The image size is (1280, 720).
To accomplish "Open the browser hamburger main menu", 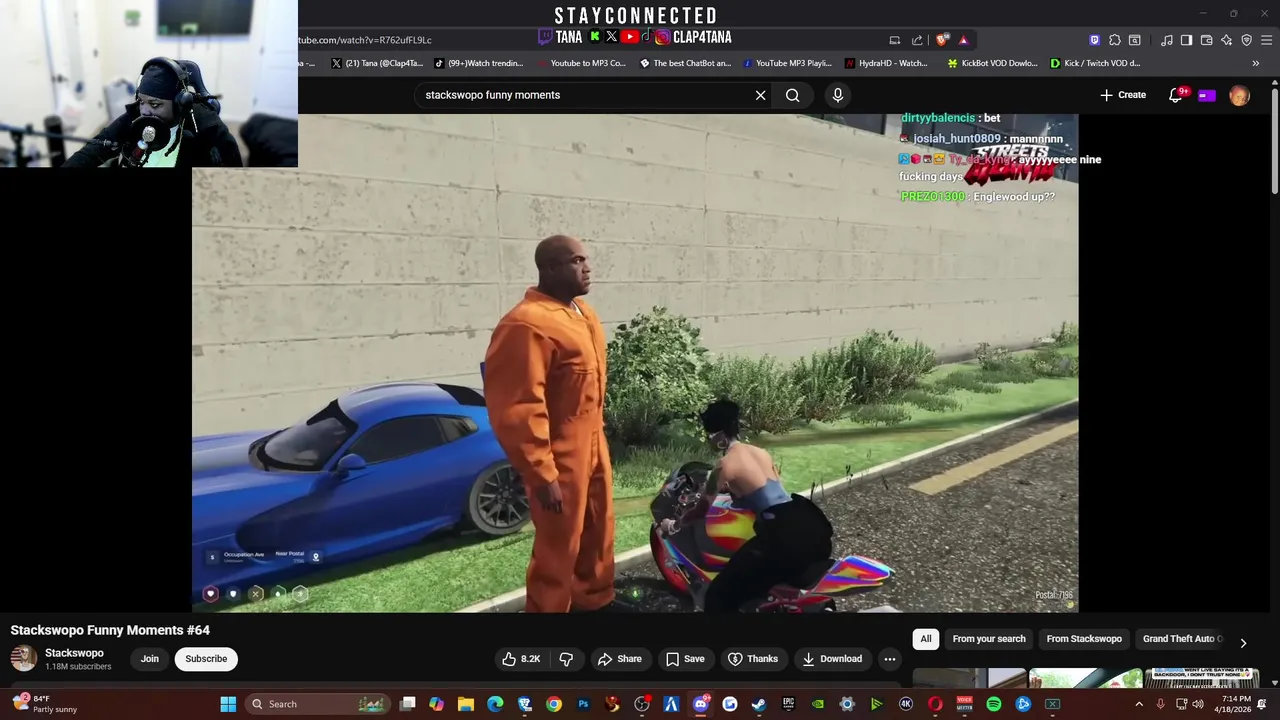I will (x=1267, y=40).
